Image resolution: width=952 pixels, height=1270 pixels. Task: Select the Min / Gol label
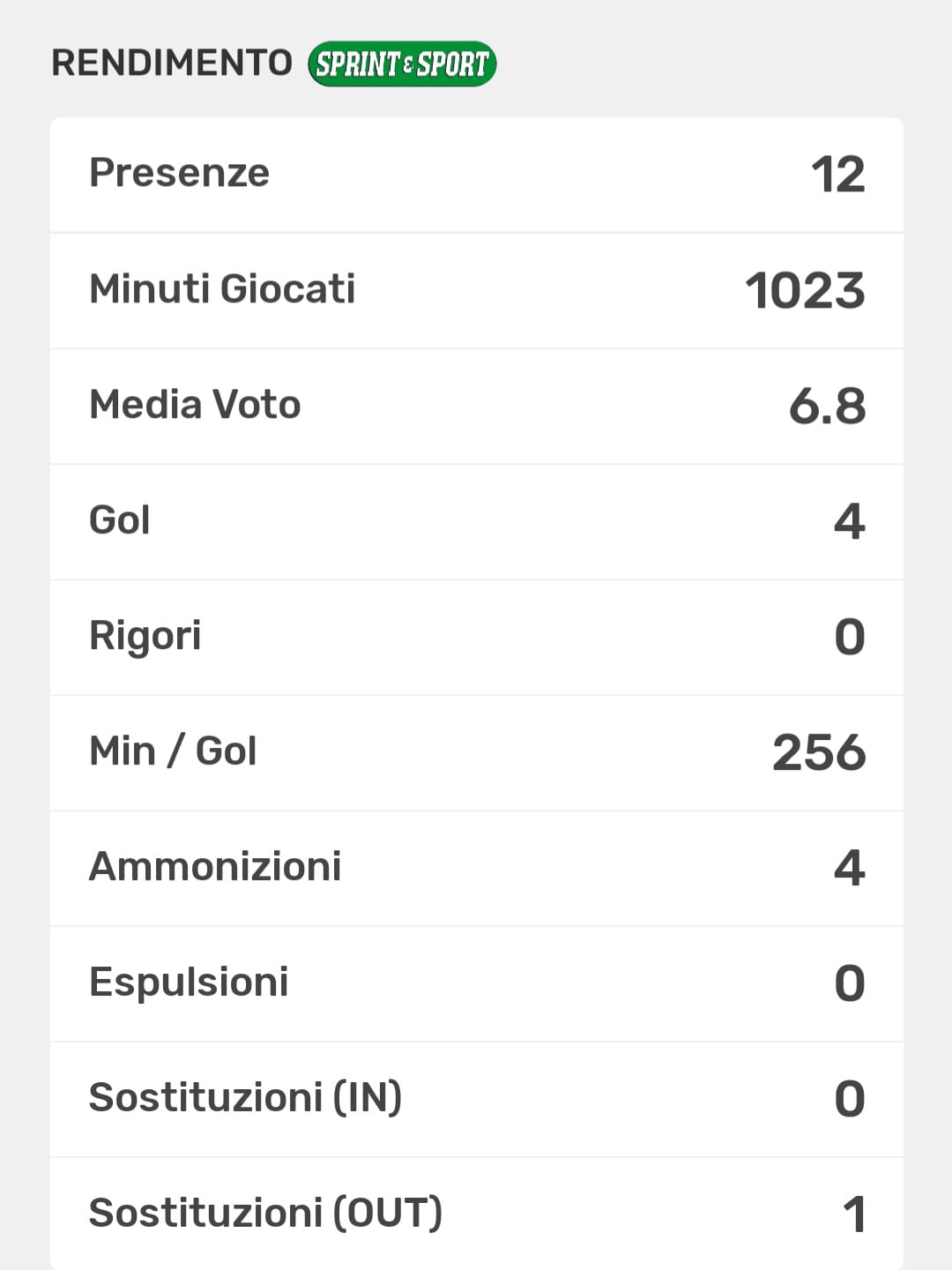coord(173,751)
